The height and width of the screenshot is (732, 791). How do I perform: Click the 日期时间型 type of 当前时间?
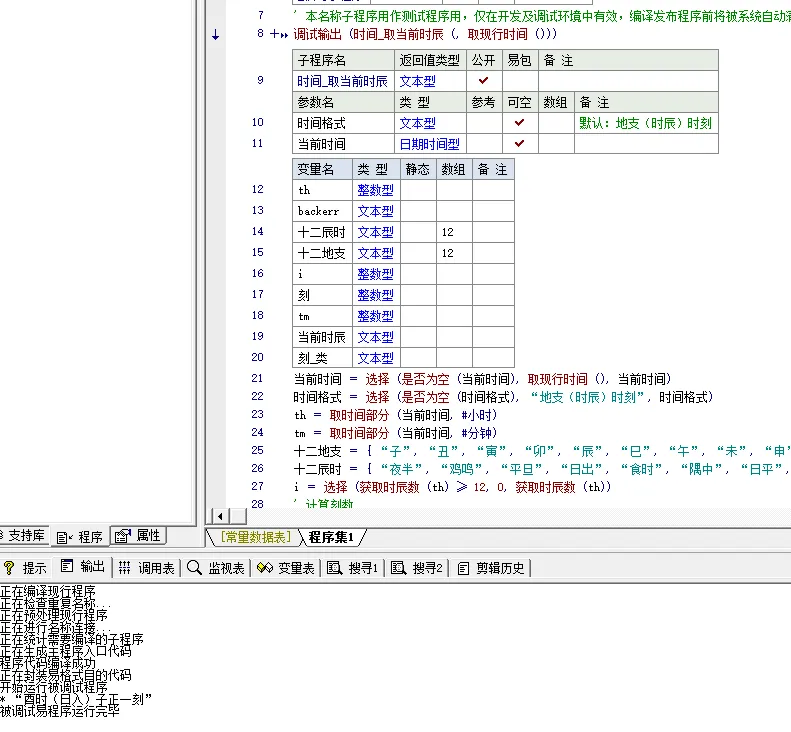tap(430, 144)
